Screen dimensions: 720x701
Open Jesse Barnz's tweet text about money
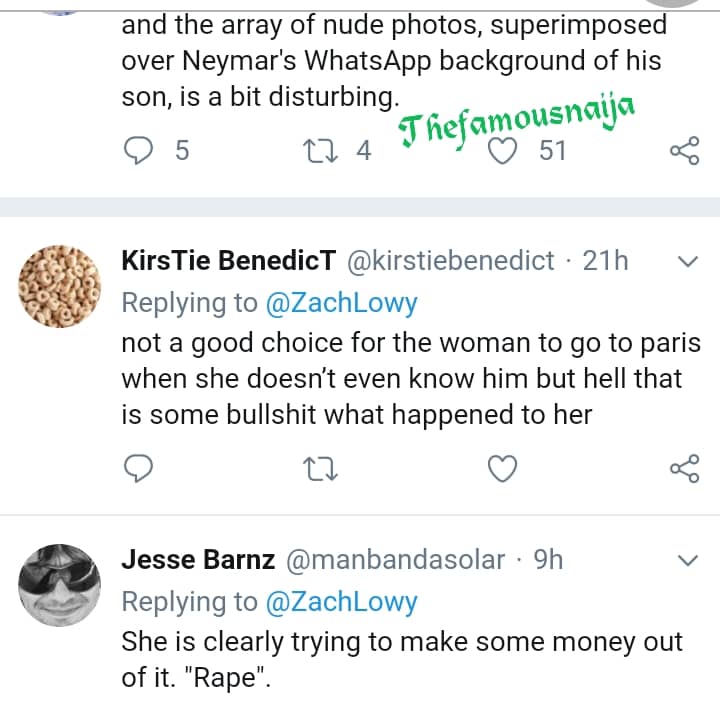coord(400,659)
